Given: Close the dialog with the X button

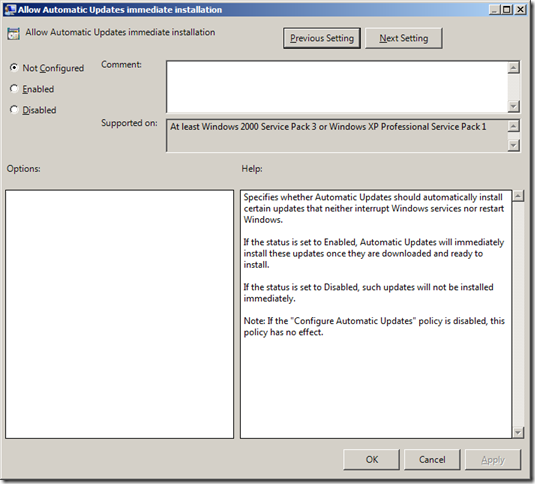Looking at the screenshot, I should click(x=520, y=9).
